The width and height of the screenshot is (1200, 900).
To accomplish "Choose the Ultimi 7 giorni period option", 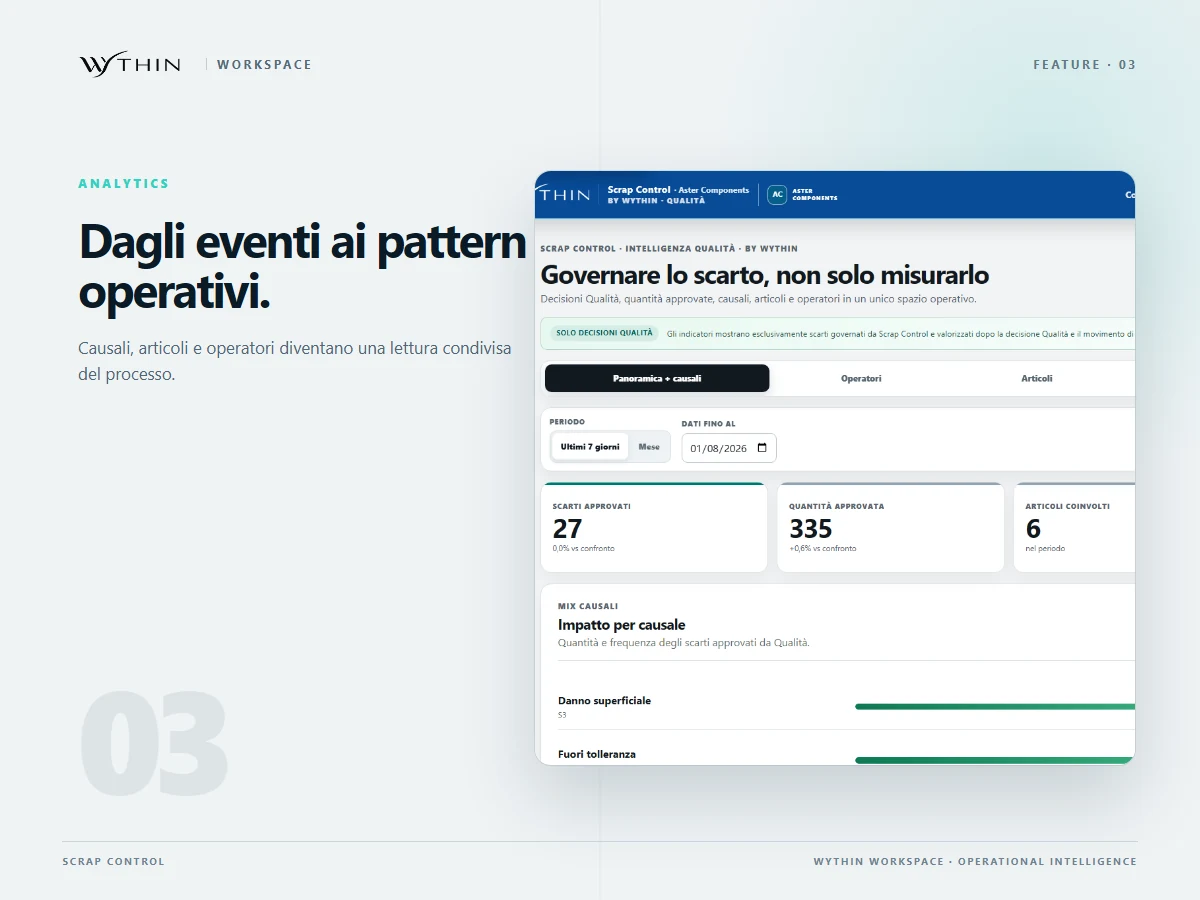I will [590, 447].
